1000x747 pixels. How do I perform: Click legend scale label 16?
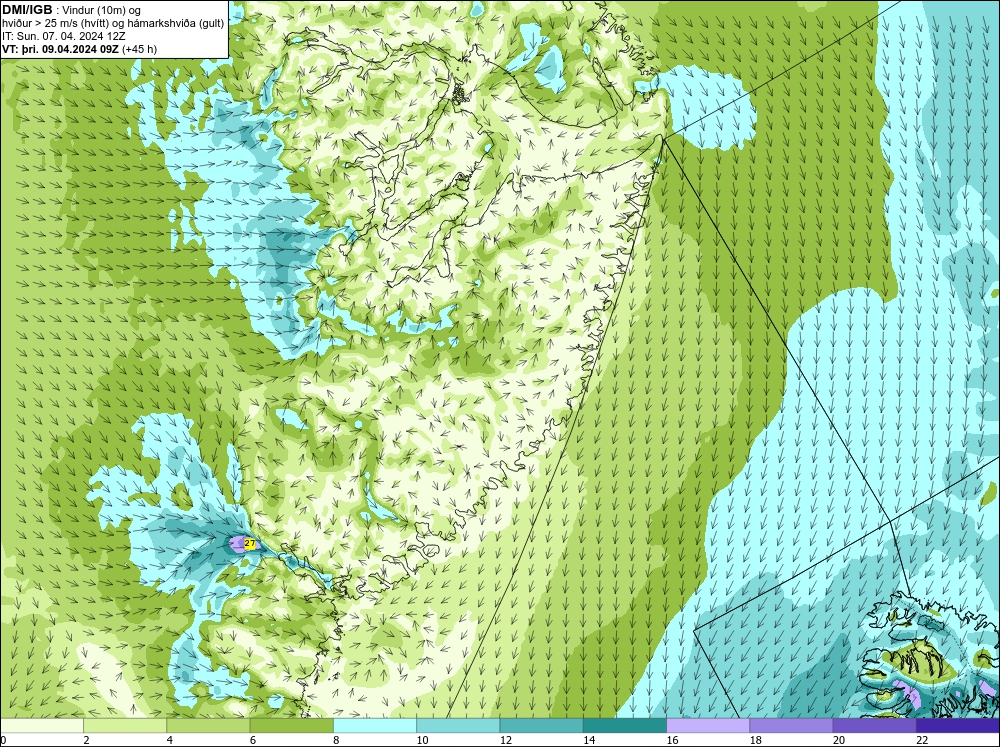point(672,740)
